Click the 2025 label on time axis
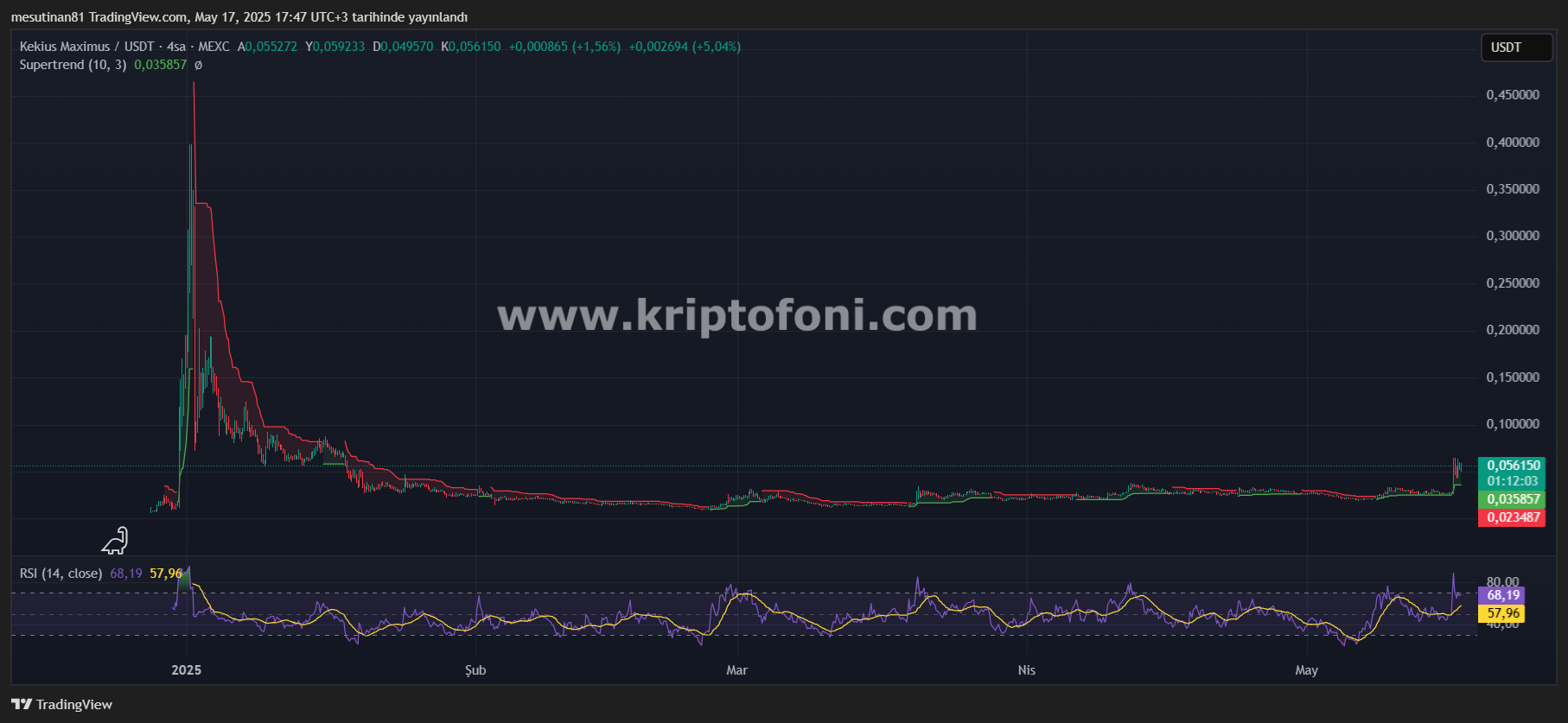The image size is (1568, 723). click(x=187, y=670)
